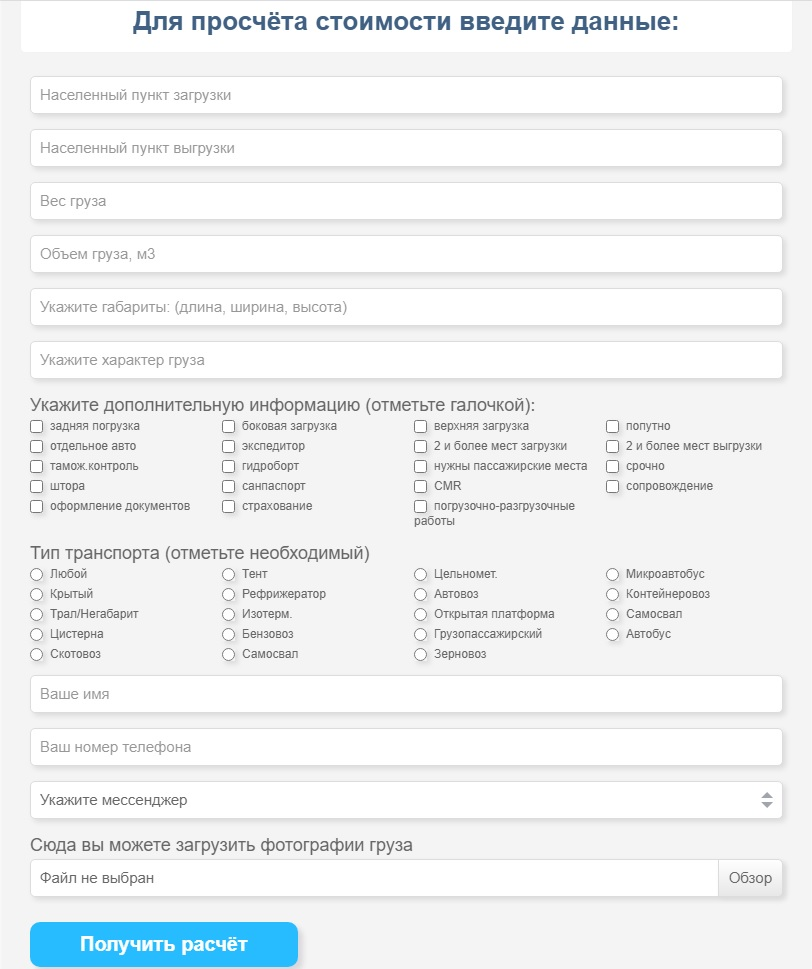This screenshot has width=812, height=969.
Task: Open the "Укажите мессенджер" dropdown
Action: (406, 800)
